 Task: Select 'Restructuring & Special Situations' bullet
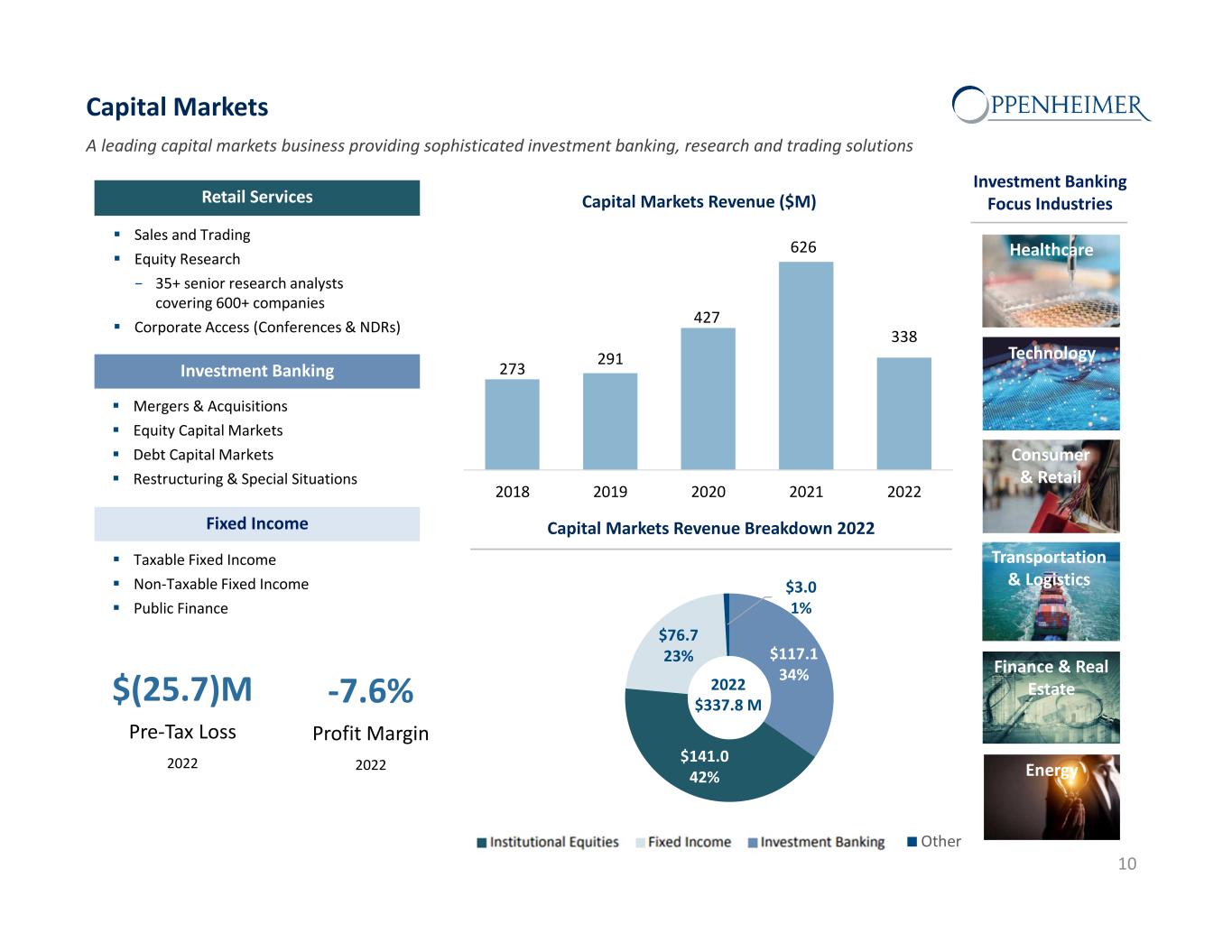[x=245, y=479]
